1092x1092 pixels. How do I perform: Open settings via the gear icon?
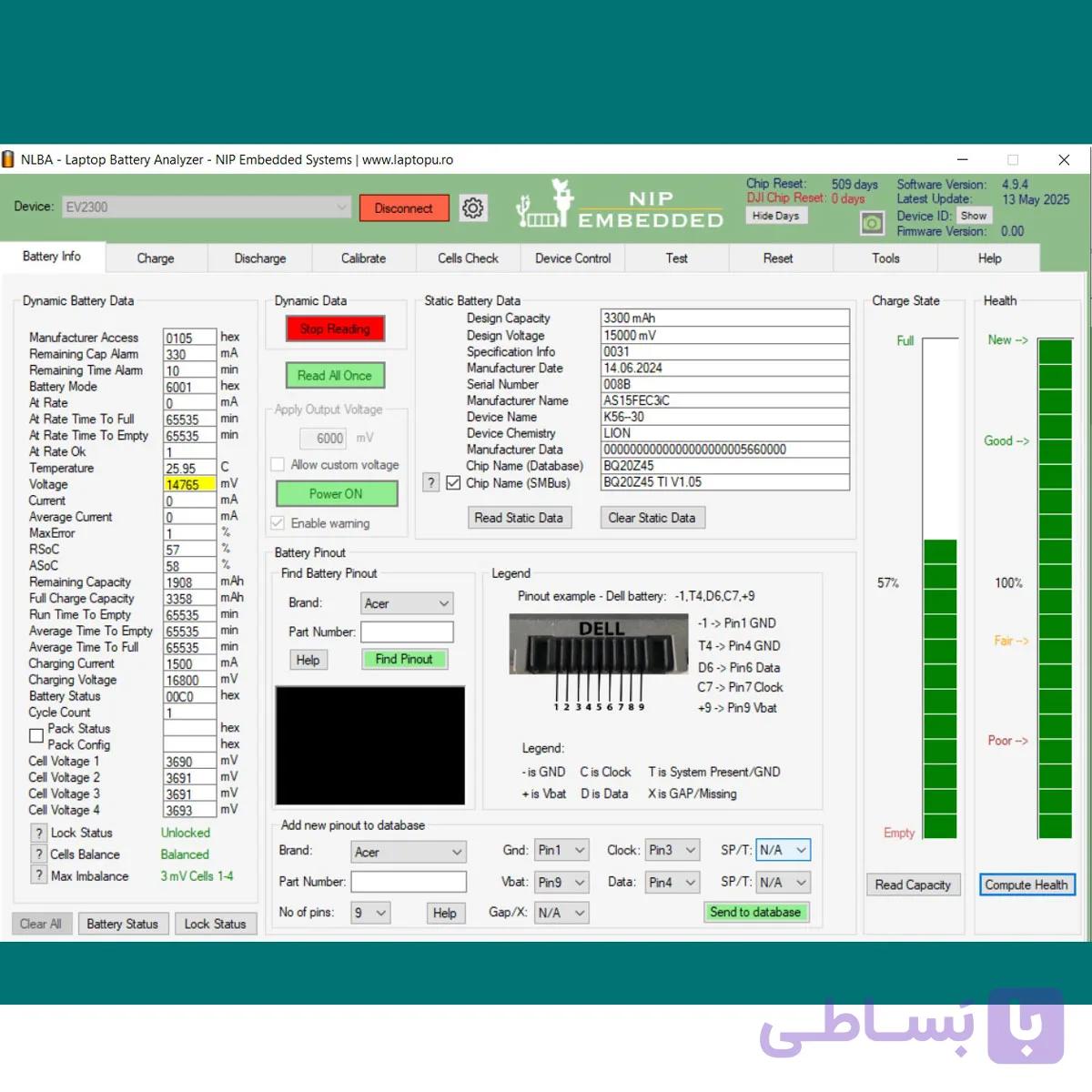[473, 207]
